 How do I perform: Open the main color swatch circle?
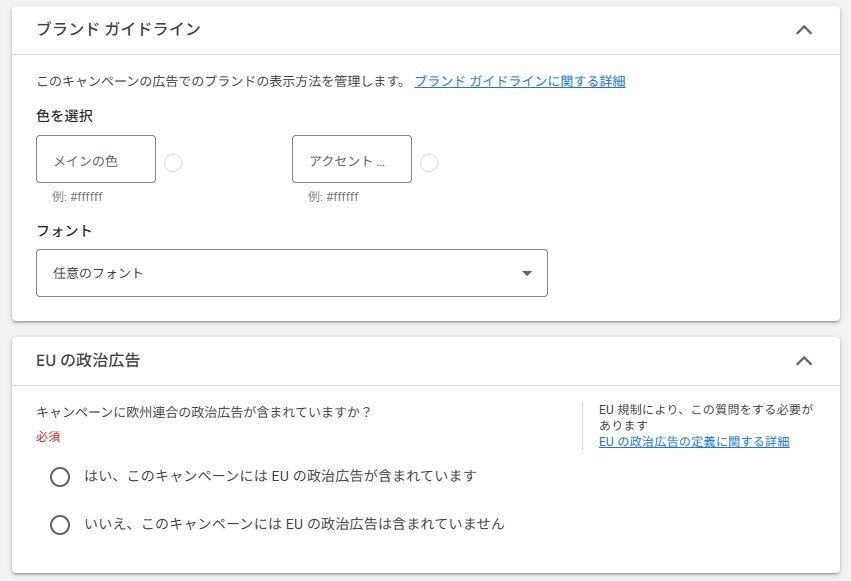coord(173,163)
